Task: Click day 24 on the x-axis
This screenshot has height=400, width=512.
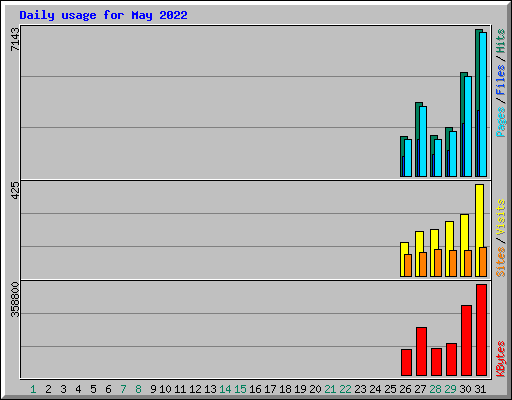Action: 375,389
